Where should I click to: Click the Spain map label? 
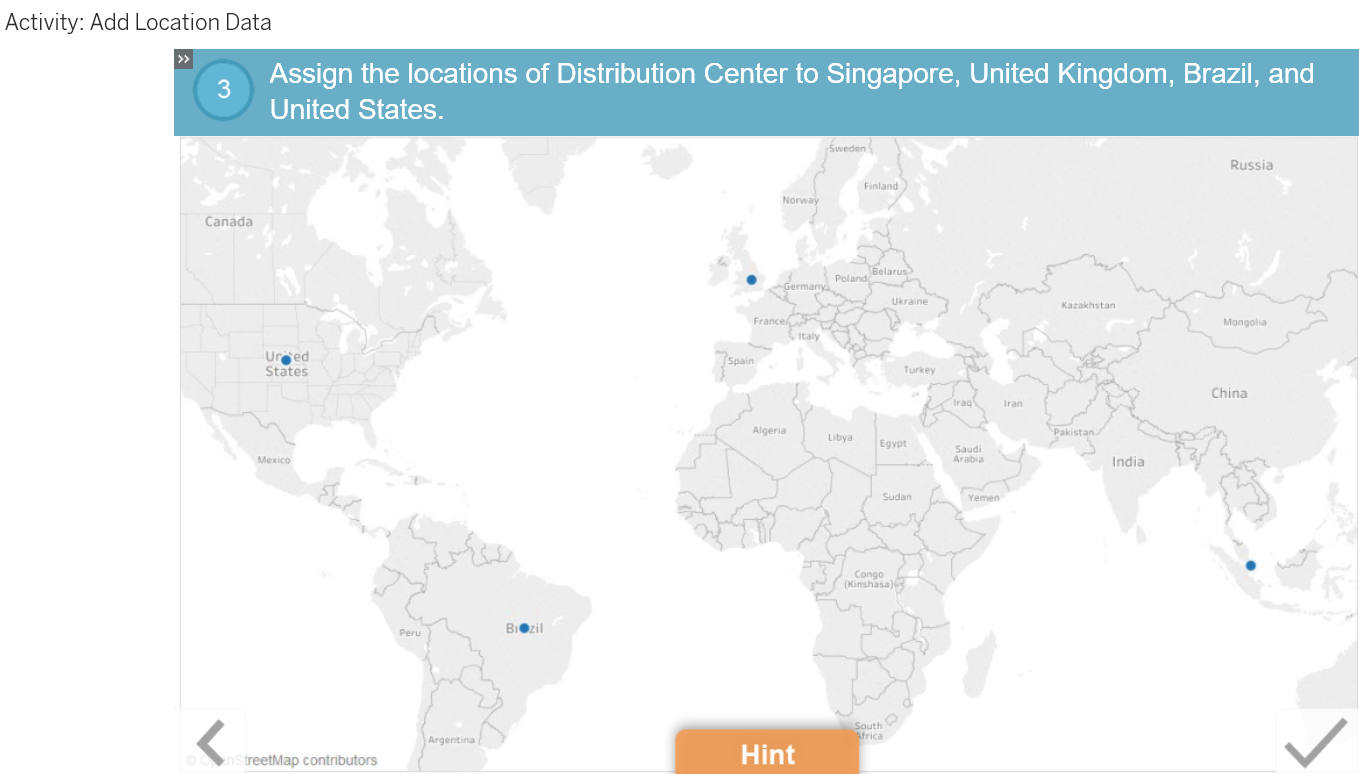click(x=741, y=361)
